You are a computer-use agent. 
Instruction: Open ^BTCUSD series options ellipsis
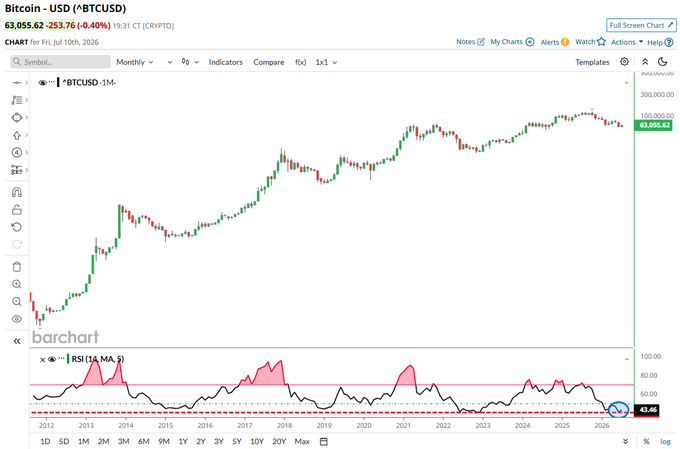coord(52,82)
